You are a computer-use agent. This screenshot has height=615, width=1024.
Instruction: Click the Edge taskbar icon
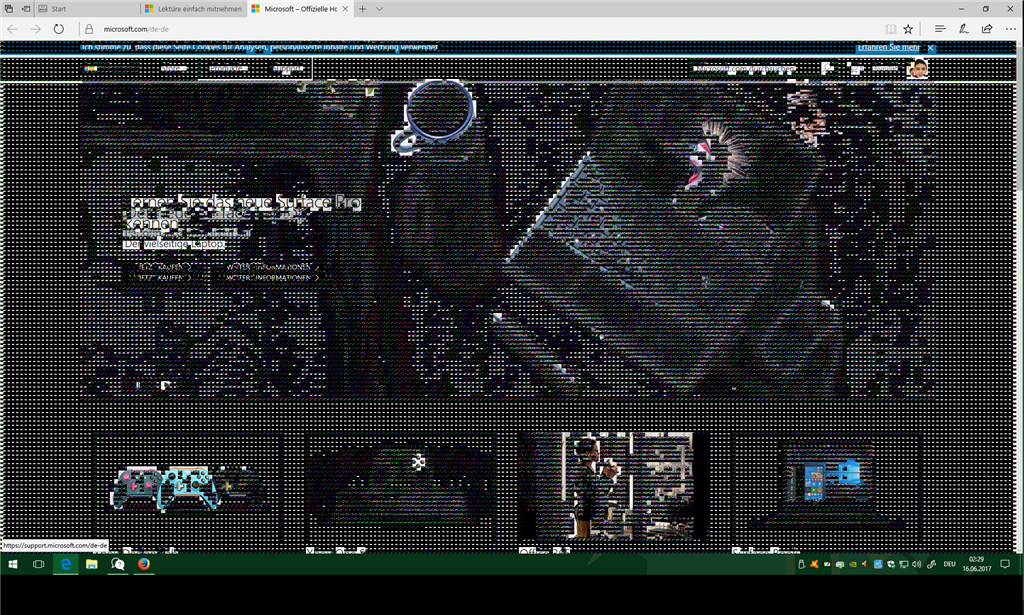[x=65, y=564]
